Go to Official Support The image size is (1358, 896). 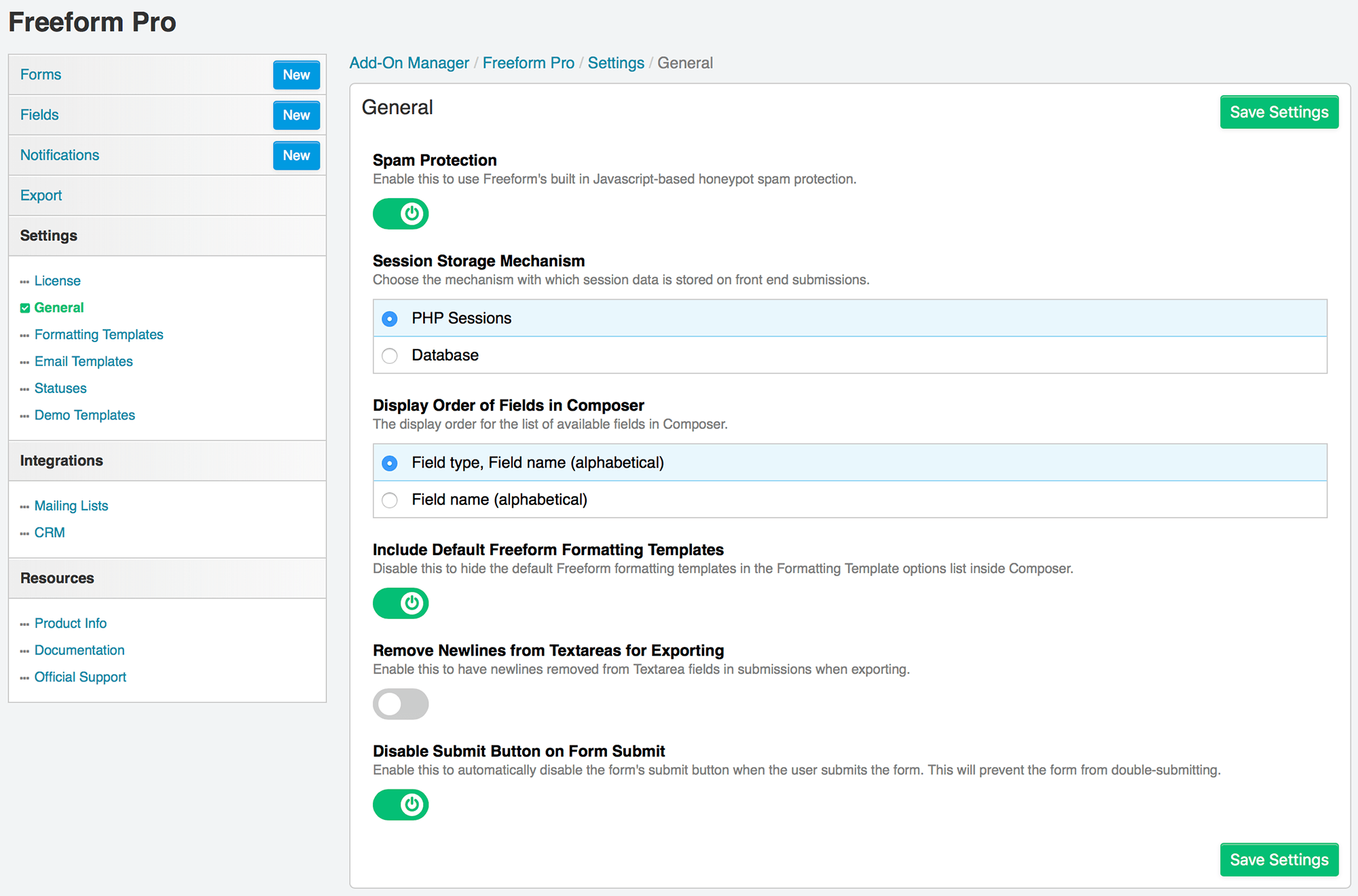79,676
